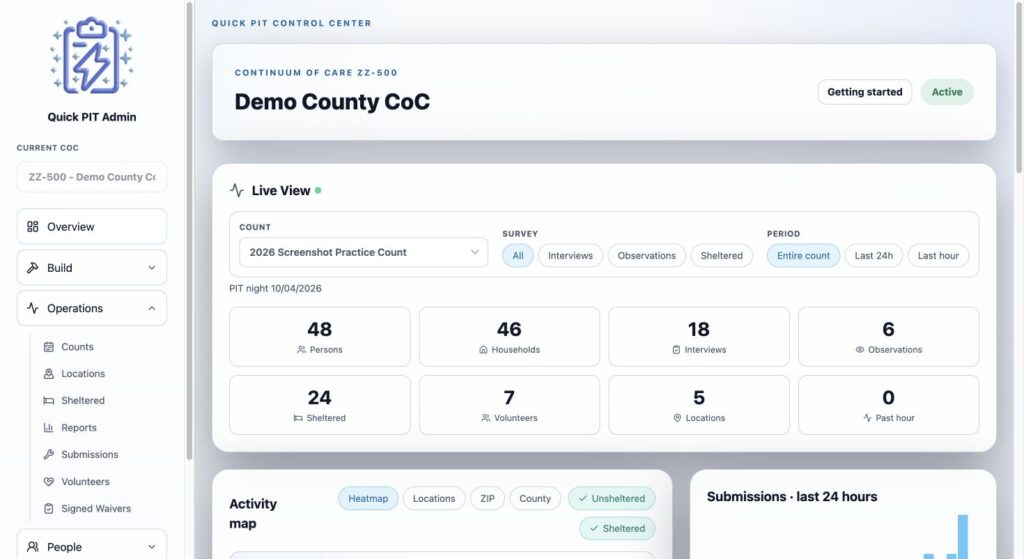Switch activity map to Heatmap
The width and height of the screenshot is (1024, 559).
pyautogui.click(x=368, y=498)
